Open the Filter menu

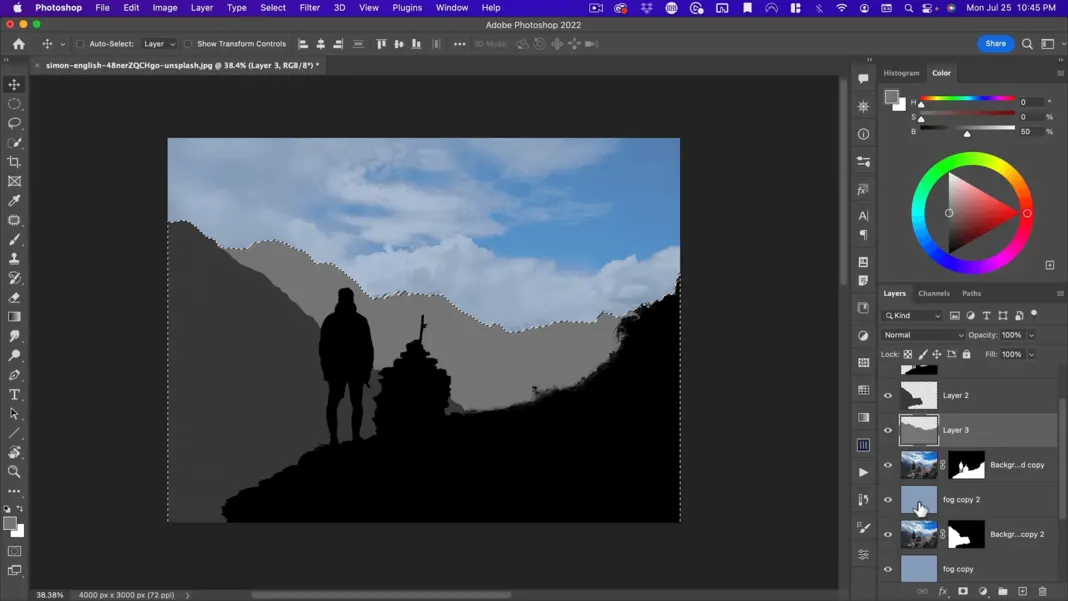tap(309, 7)
